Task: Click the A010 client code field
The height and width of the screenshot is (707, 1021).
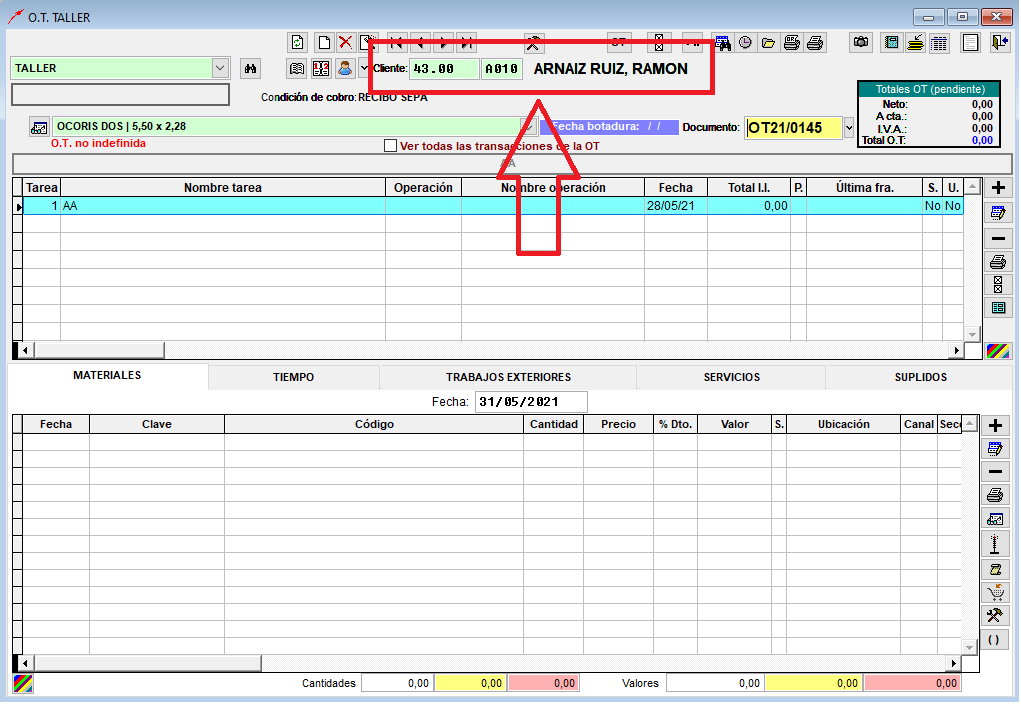Action: [502, 68]
